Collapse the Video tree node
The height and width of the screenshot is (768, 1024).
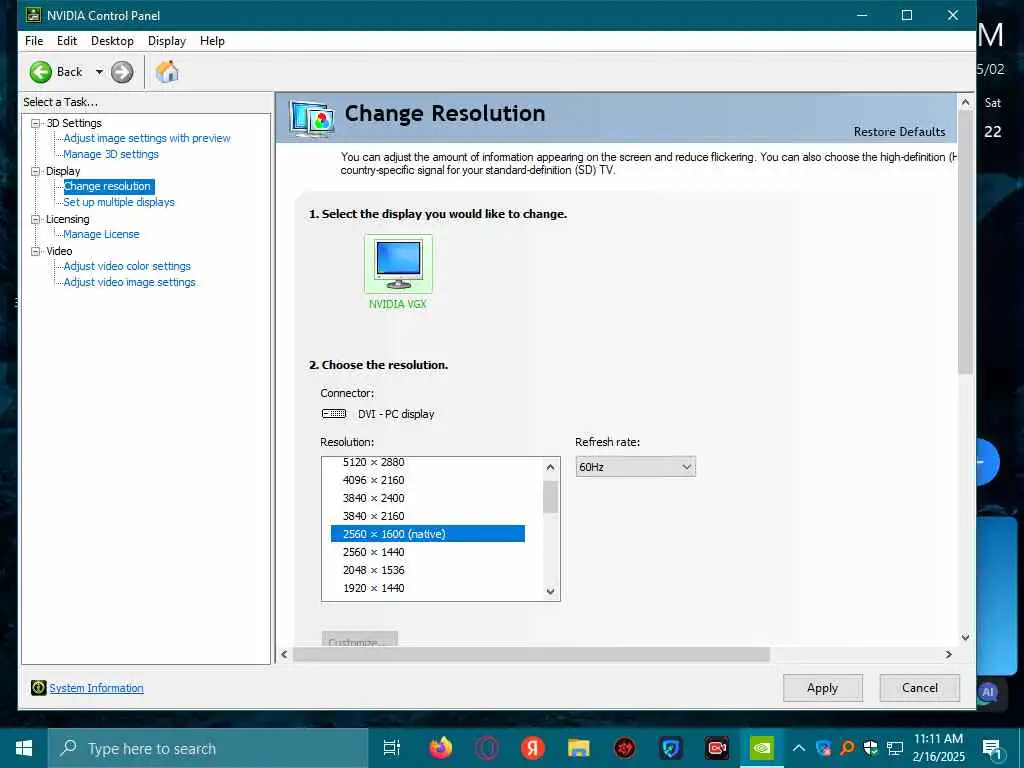(x=36, y=251)
